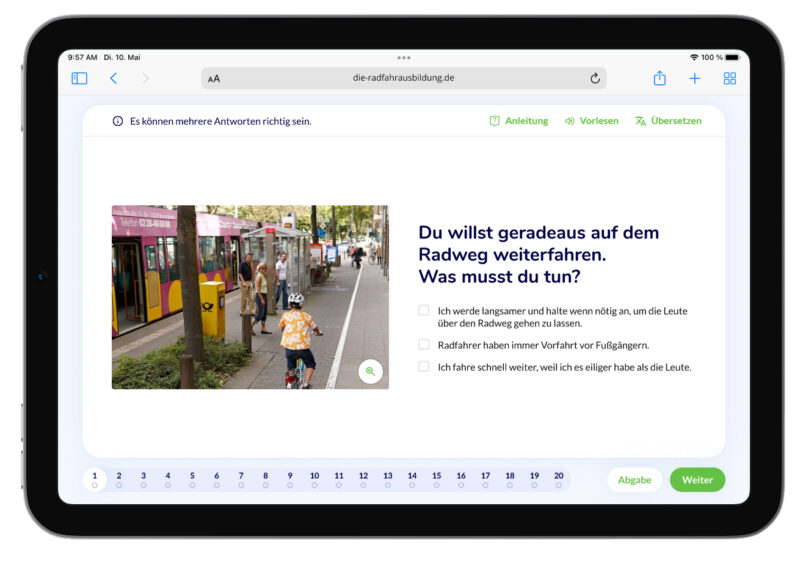The height and width of the screenshot is (561, 800).
Task: Start Vorlesen read-aloud
Action: [591, 121]
